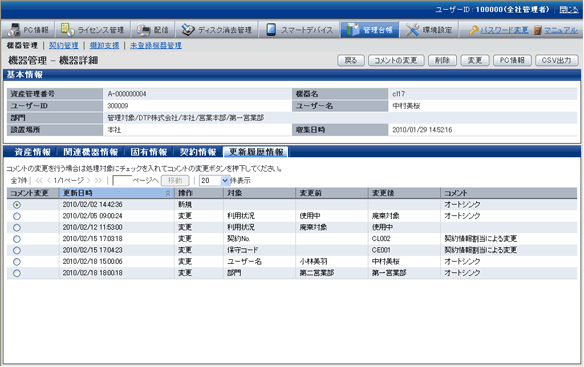
Task: Click the 移動 page jump button
Action: [x=175, y=181]
